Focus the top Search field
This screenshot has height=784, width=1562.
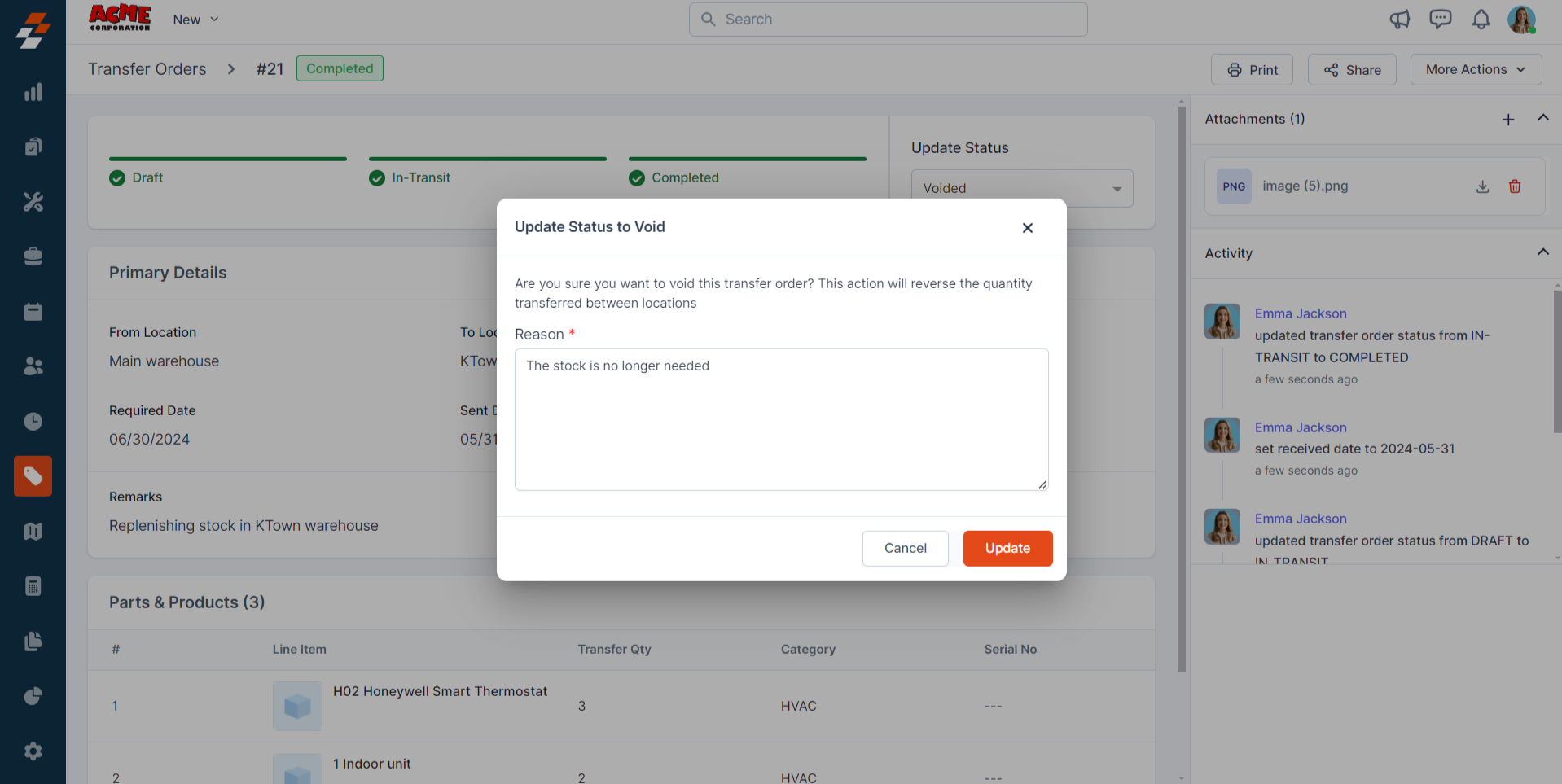888,20
